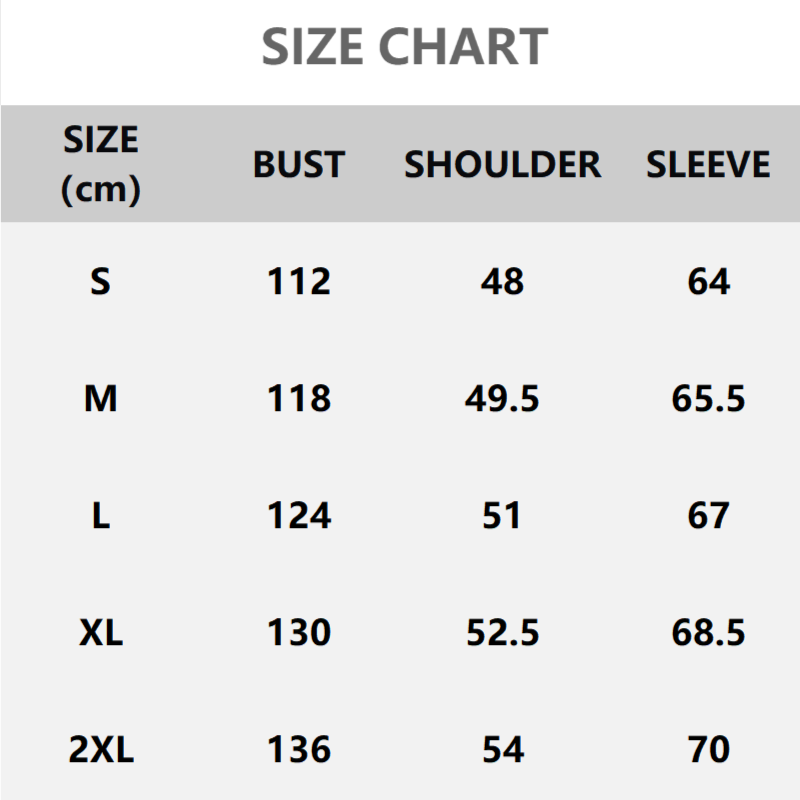Select bust value 118 for size M
Screen dimensions: 800x800
click(x=298, y=399)
